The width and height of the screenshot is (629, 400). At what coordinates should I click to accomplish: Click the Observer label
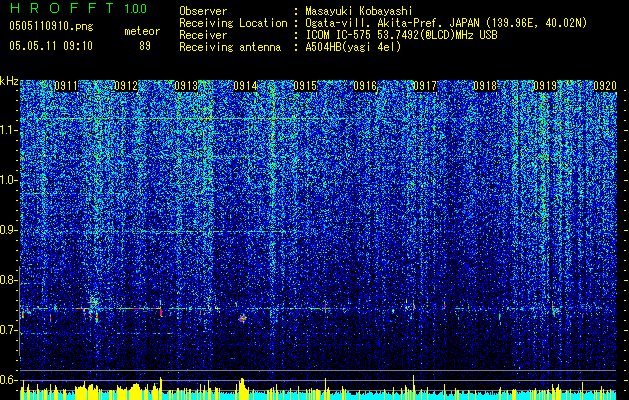tap(203, 11)
